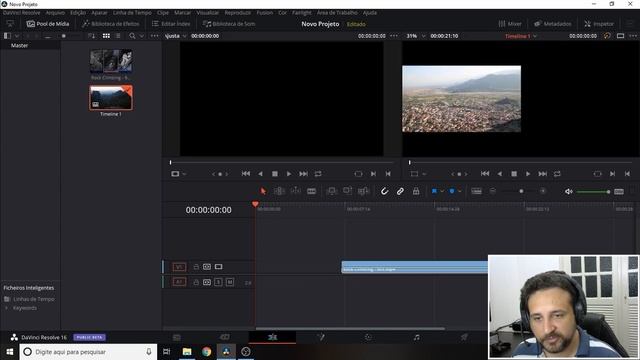Select the blue clip on the timeline

(414, 267)
